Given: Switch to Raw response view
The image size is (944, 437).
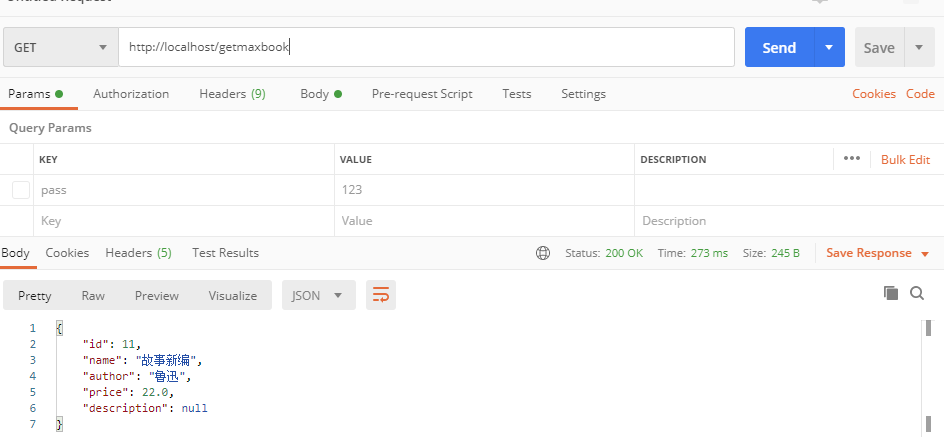Looking at the screenshot, I should point(93,296).
